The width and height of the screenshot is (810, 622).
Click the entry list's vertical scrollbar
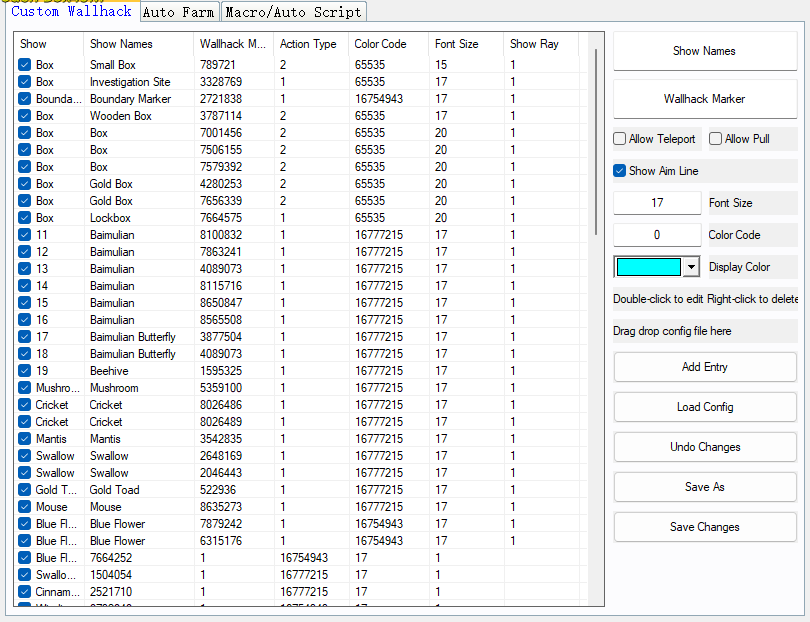pos(596,140)
